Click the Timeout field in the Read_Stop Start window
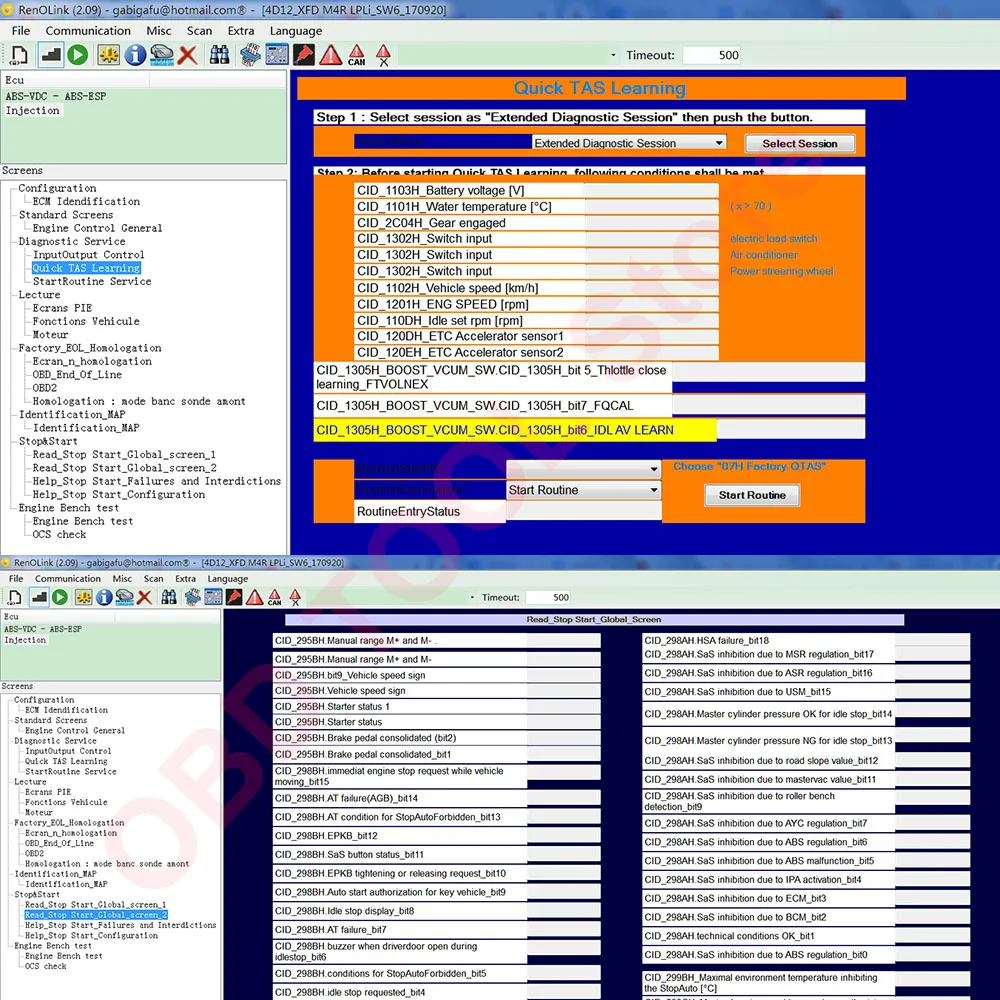The height and width of the screenshot is (1000, 1000). 549,598
